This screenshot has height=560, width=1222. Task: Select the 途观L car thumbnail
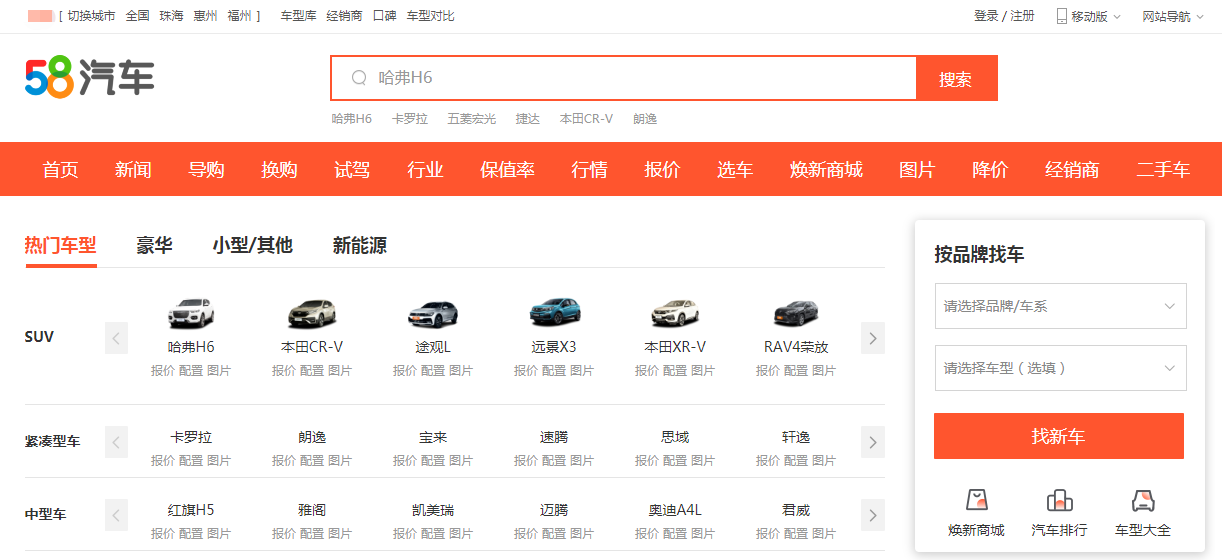tap(433, 314)
